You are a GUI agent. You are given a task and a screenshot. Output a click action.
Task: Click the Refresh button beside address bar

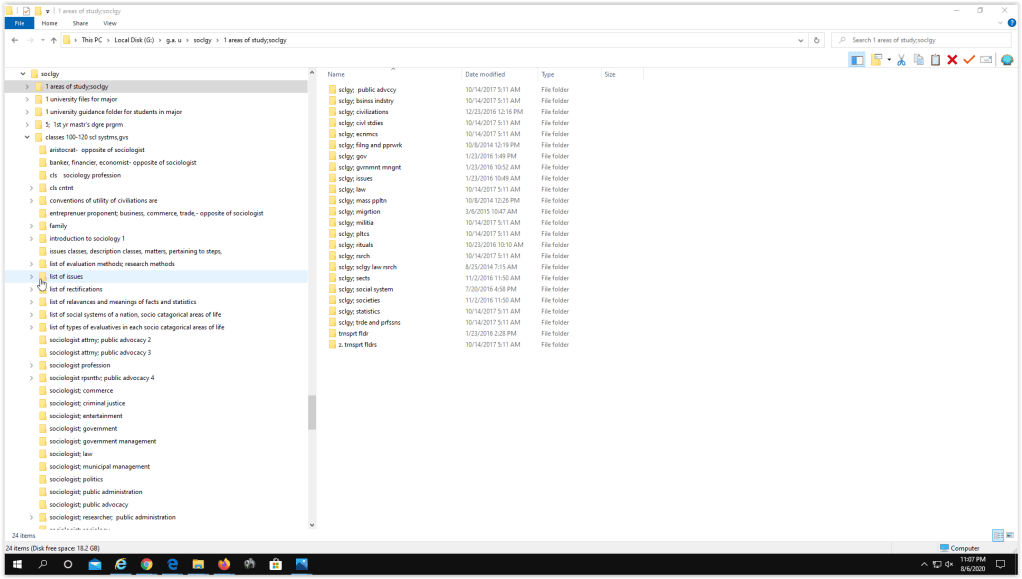coord(817,40)
